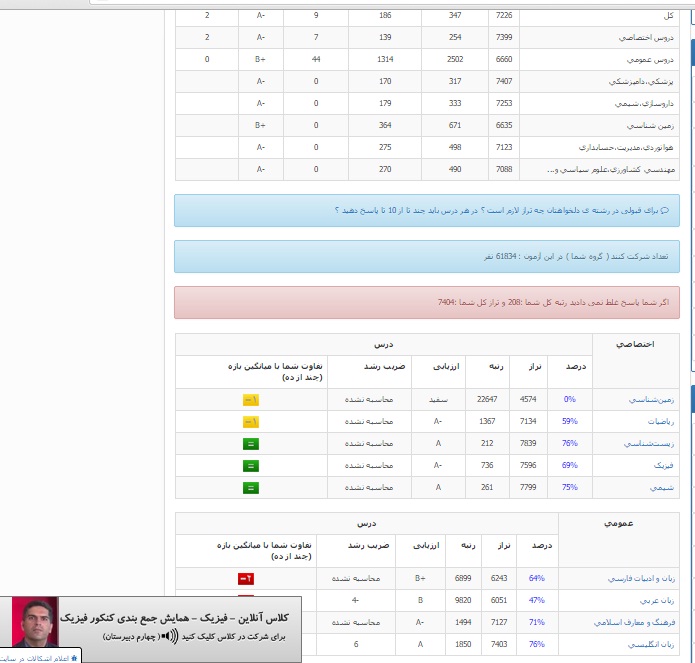Click the yellow −1 badge in زمین‌شناسی row
This screenshot has height=663, width=695.
[250, 400]
